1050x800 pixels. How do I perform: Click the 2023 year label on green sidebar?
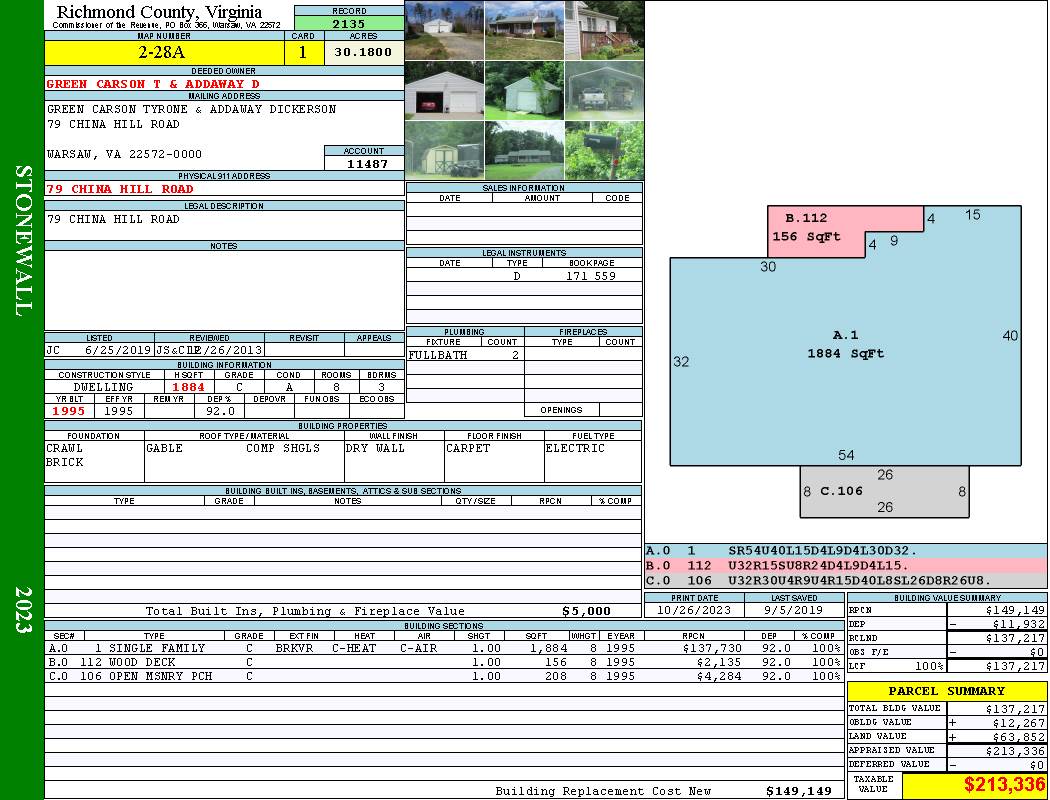pos(23,610)
